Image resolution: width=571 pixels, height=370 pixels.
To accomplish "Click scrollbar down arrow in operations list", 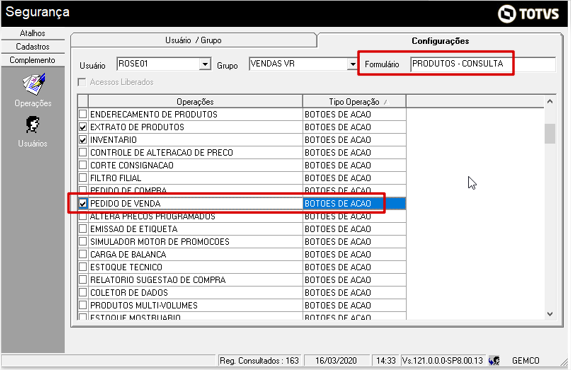I will tap(550, 314).
